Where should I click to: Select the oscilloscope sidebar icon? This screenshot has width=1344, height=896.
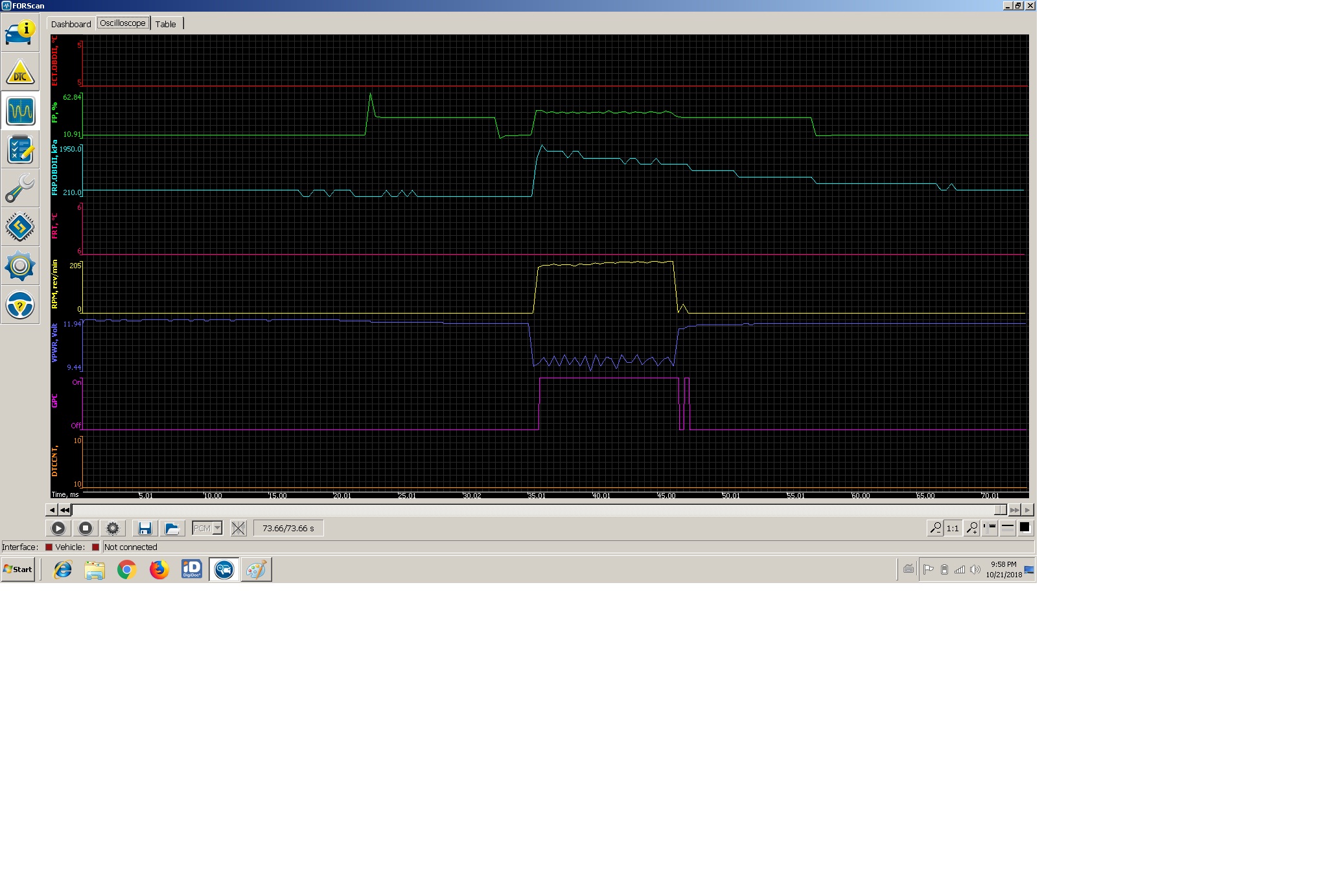20,111
